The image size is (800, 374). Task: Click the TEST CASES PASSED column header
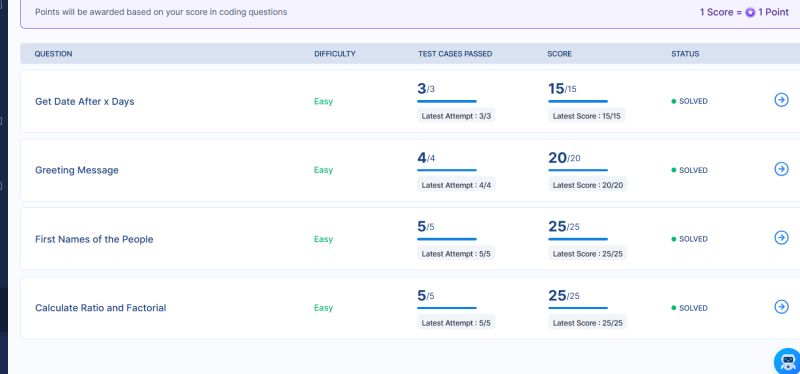pyautogui.click(x=455, y=54)
